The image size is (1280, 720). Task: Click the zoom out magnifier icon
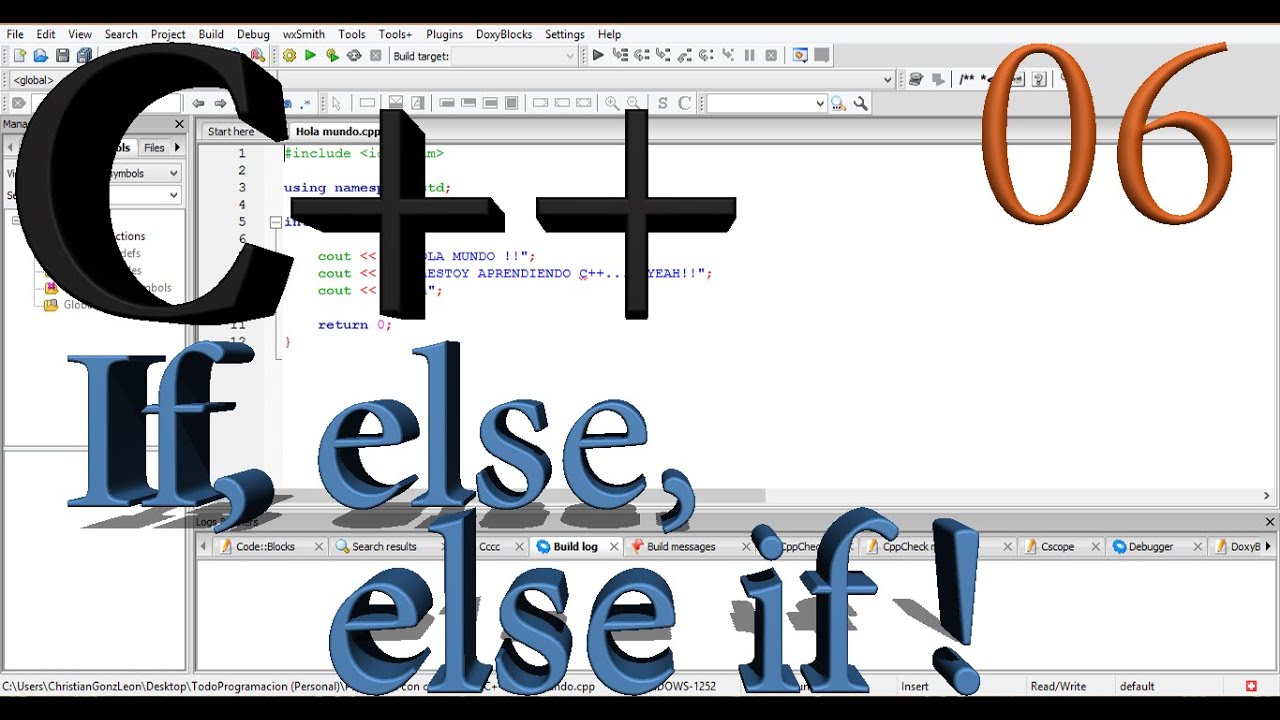(x=633, y=103)
